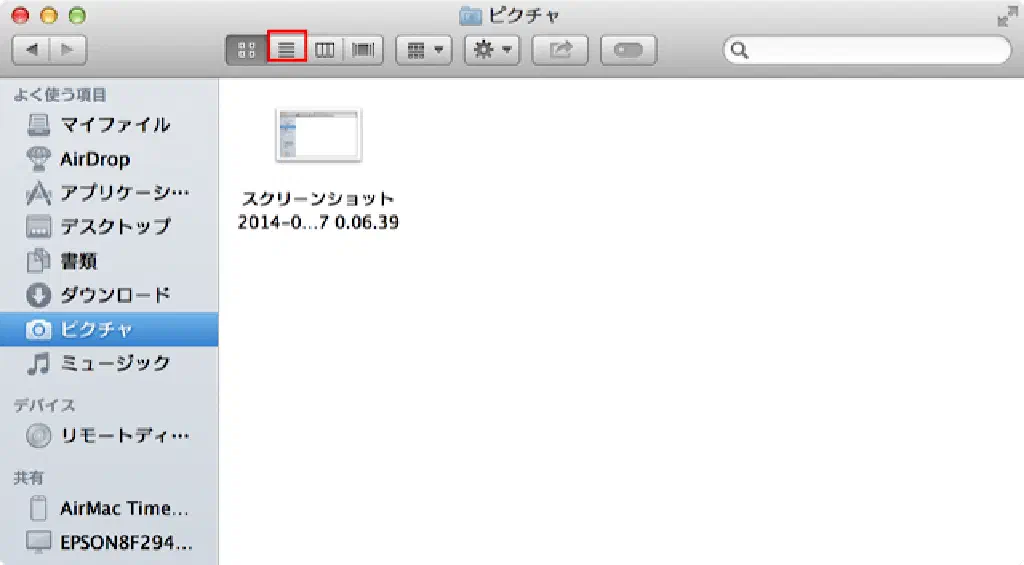Switch to icon view in toolbar
Image resolution: width=1024 pixels, height=565 pixels.
(x=246, y=50)
